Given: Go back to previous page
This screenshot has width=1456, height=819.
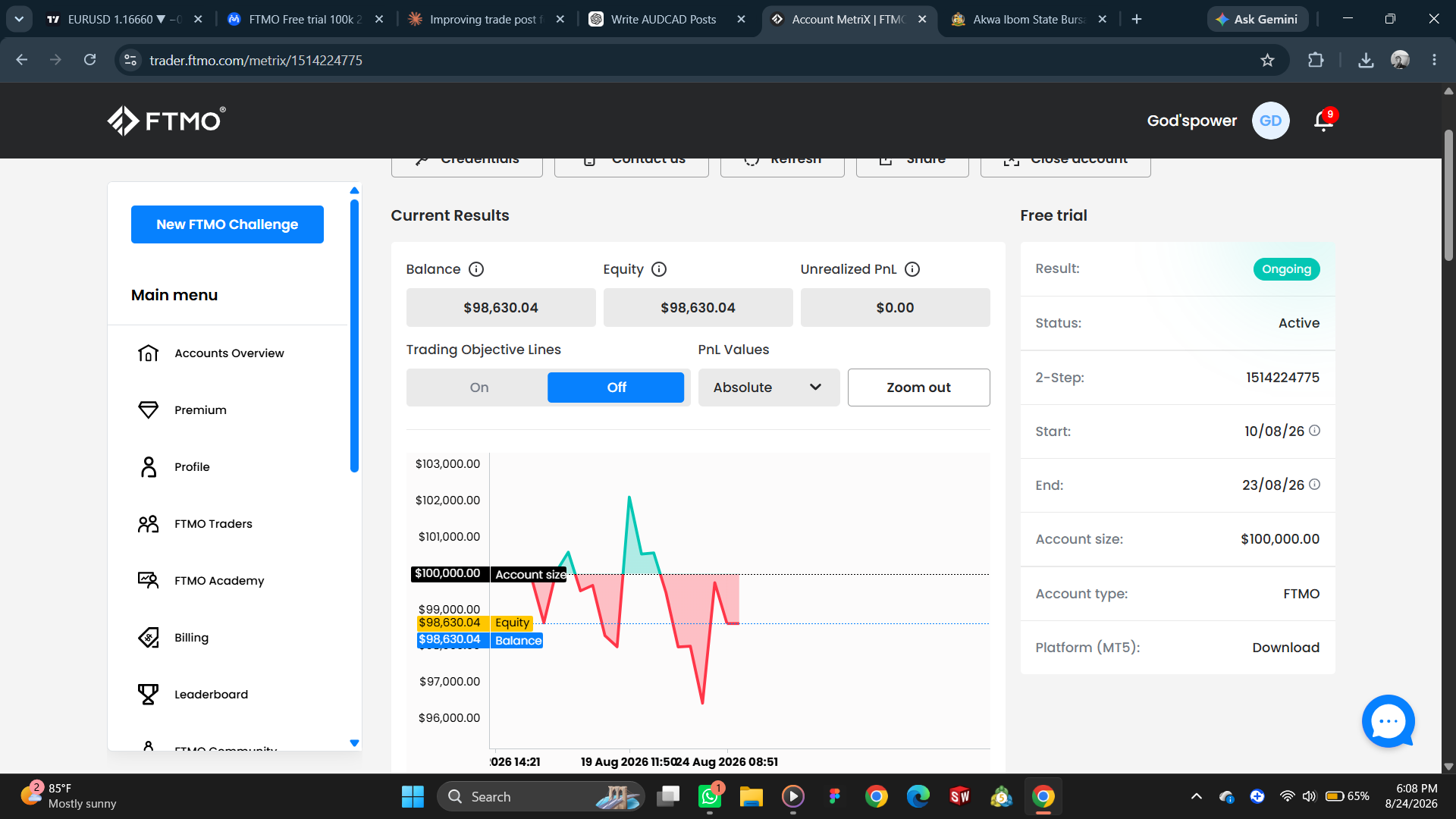Looking at the screenshot, I should 22,60.
